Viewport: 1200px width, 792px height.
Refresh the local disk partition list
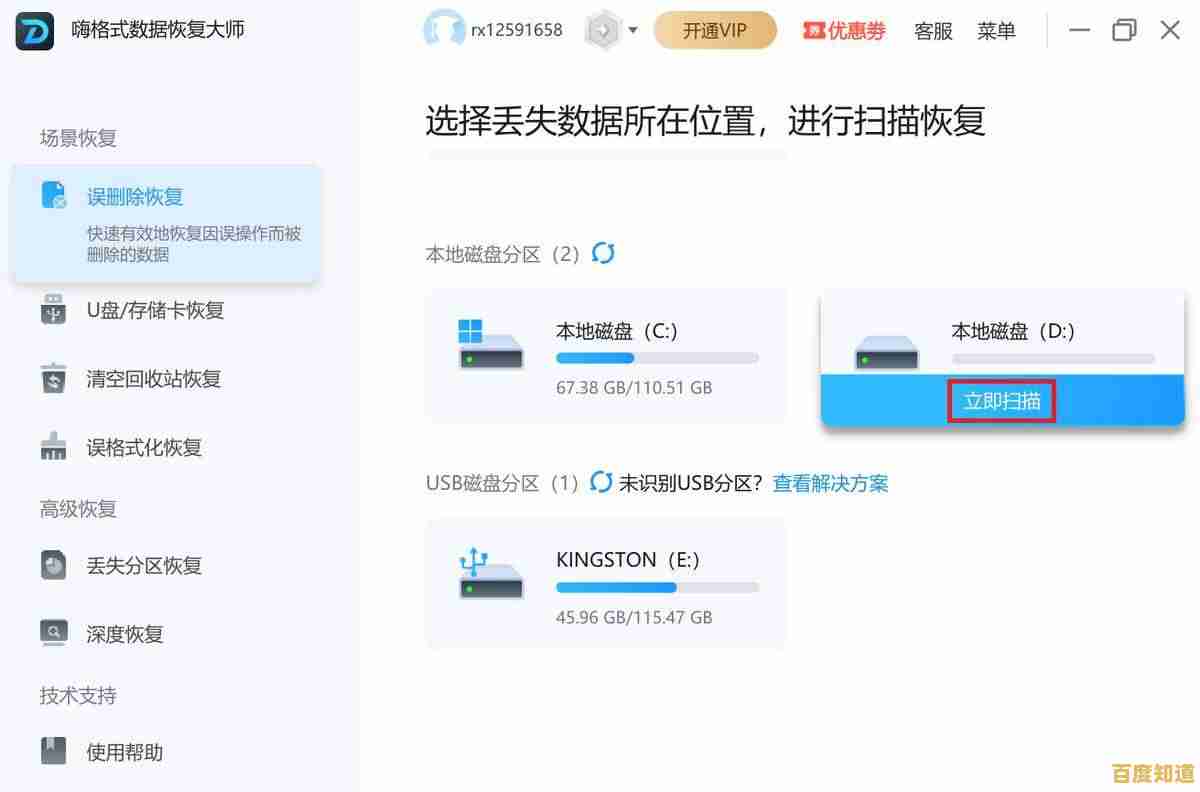point(603,254)
